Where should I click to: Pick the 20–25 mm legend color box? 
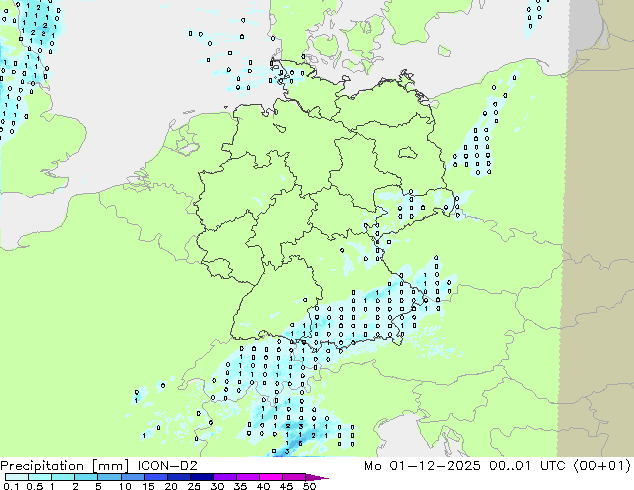pos(178,477)
